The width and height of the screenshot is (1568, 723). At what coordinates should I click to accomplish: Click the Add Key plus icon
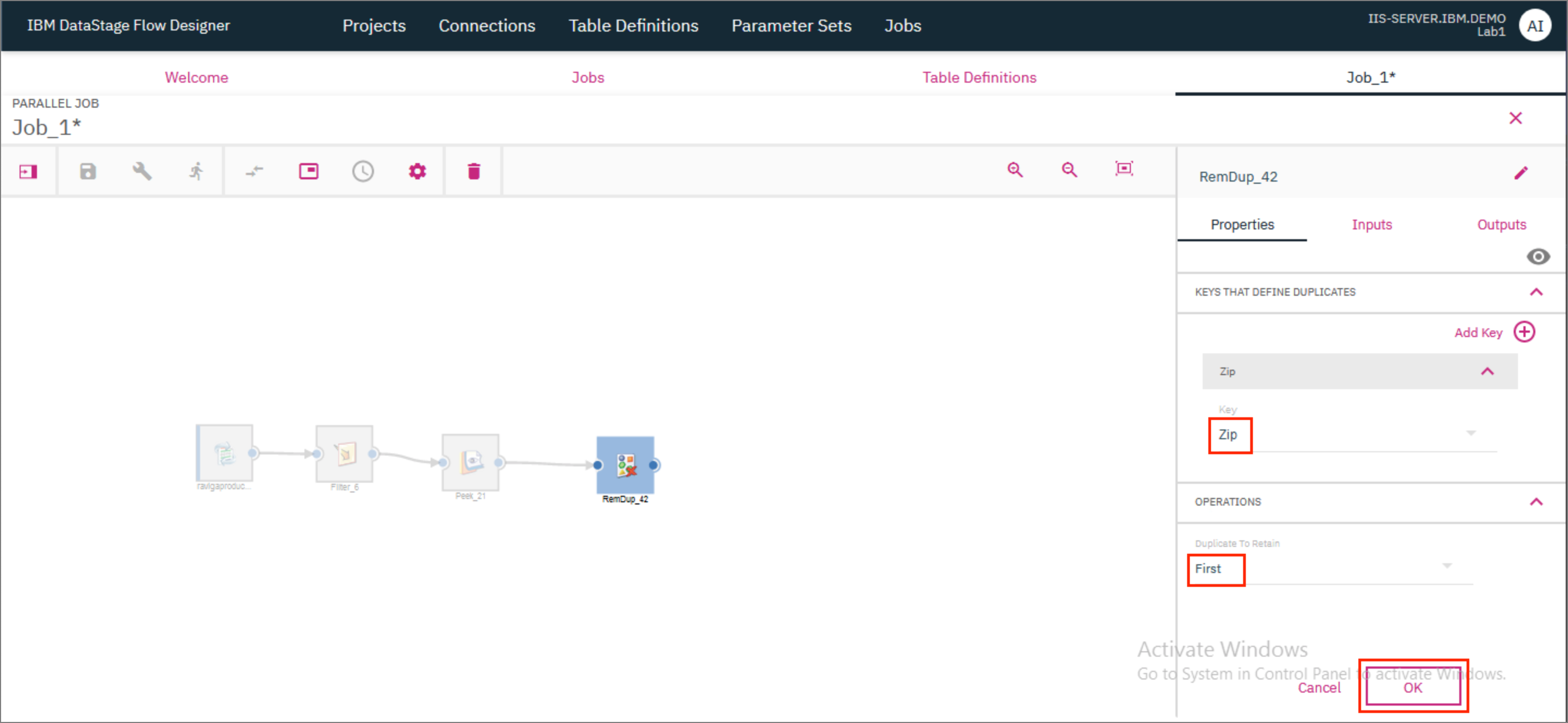point(1524,332)
